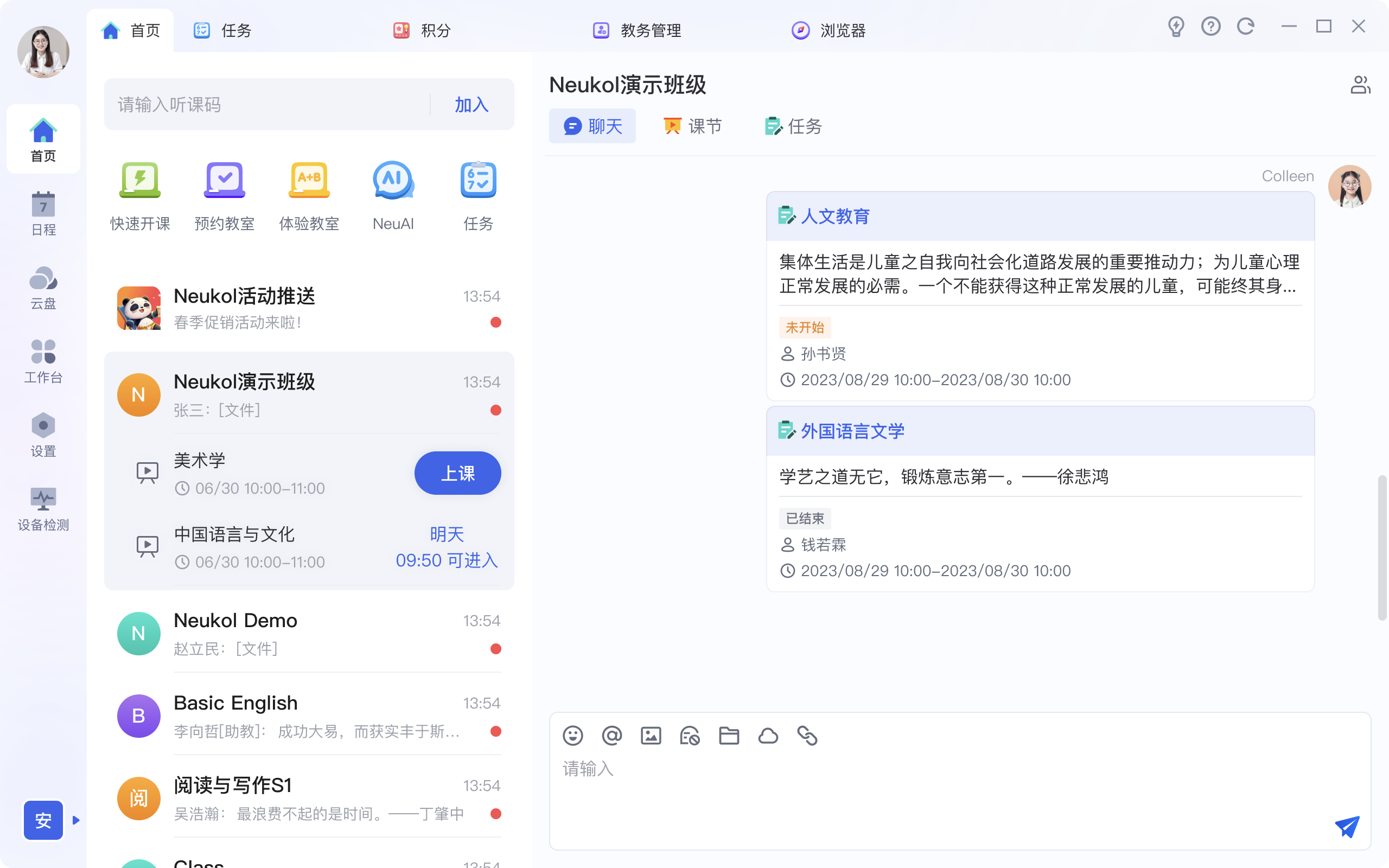Screen dimensions: 1389x868
Task: Open the 外国语言文学 task card title
Action: (x=852, y=431)
